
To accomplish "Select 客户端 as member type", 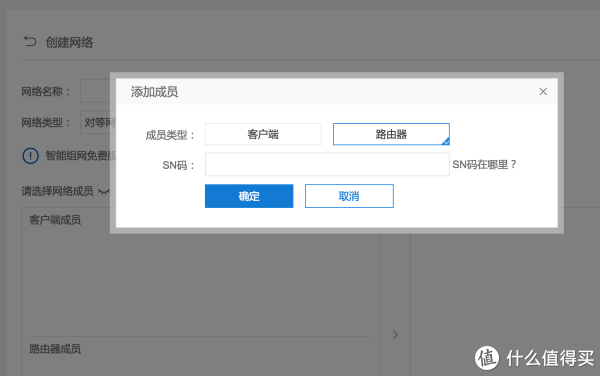I will [x=263, y=134].
